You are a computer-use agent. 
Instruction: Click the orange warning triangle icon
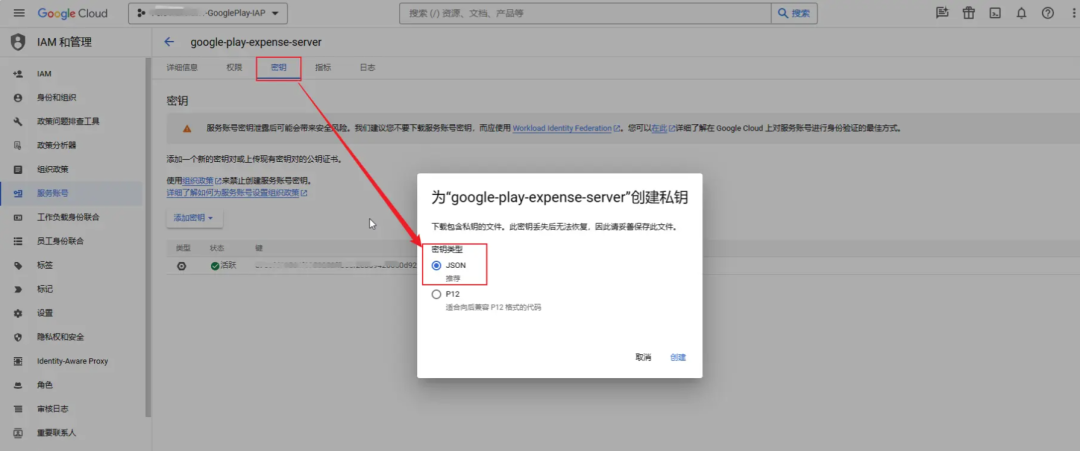187,128
